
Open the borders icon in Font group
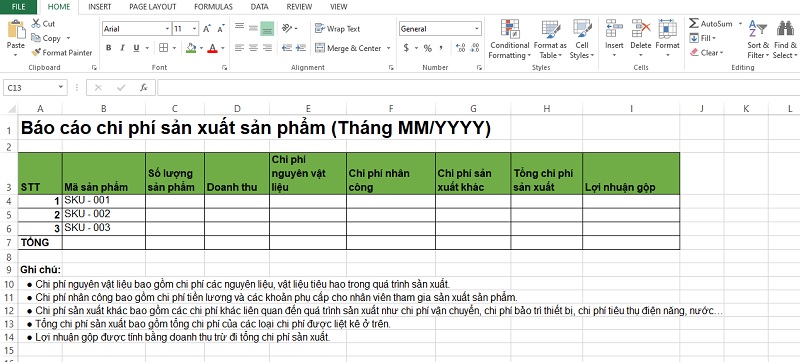pos(163,48)
